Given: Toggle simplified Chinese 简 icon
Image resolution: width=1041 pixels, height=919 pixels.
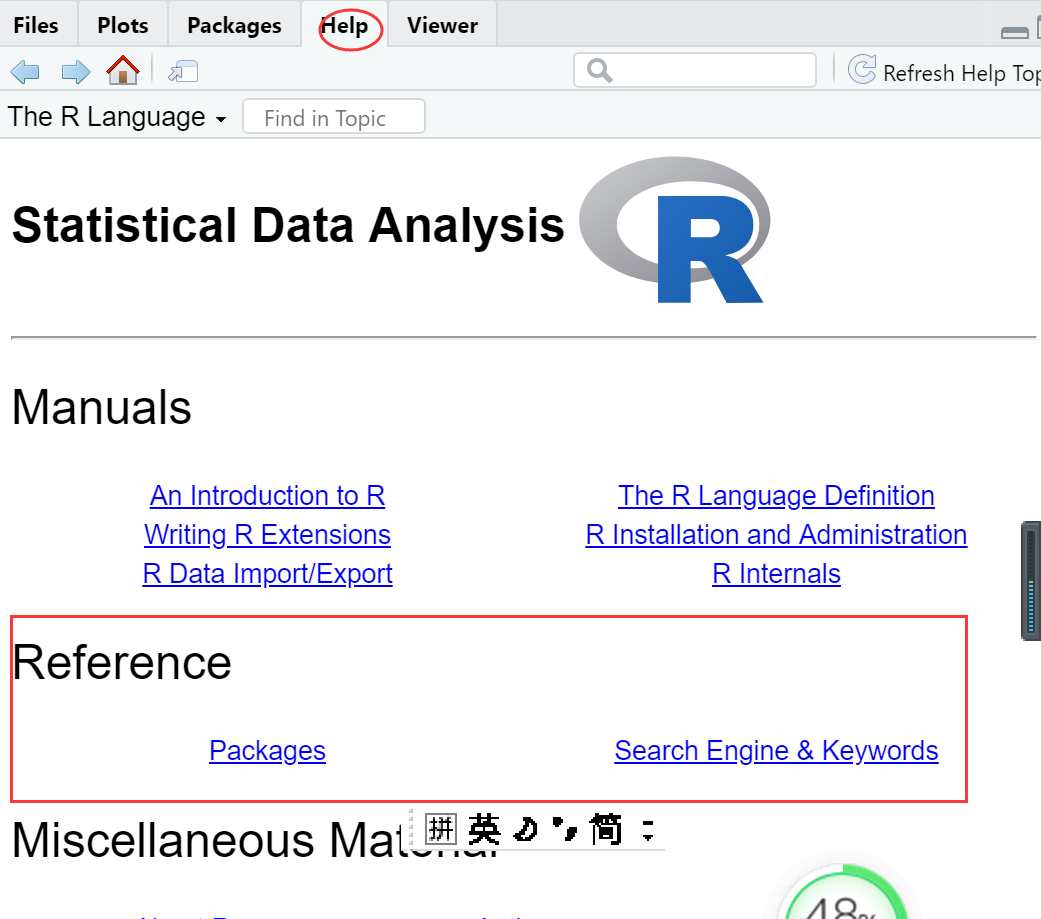Looking at the screenshot, I should (606, 829).
